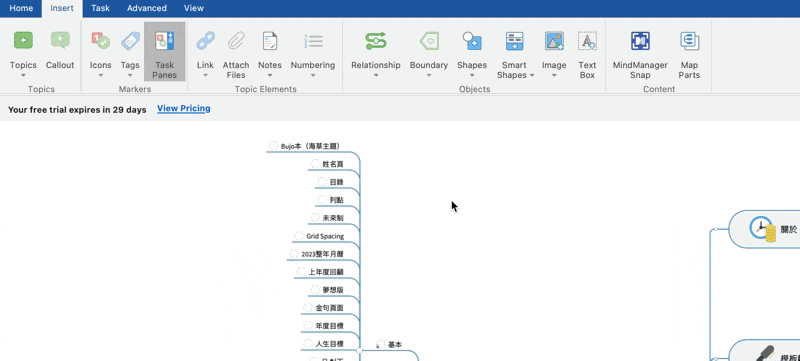
Task: Toggle task circle next to Grid Spacing
Action: pos(299,236)
